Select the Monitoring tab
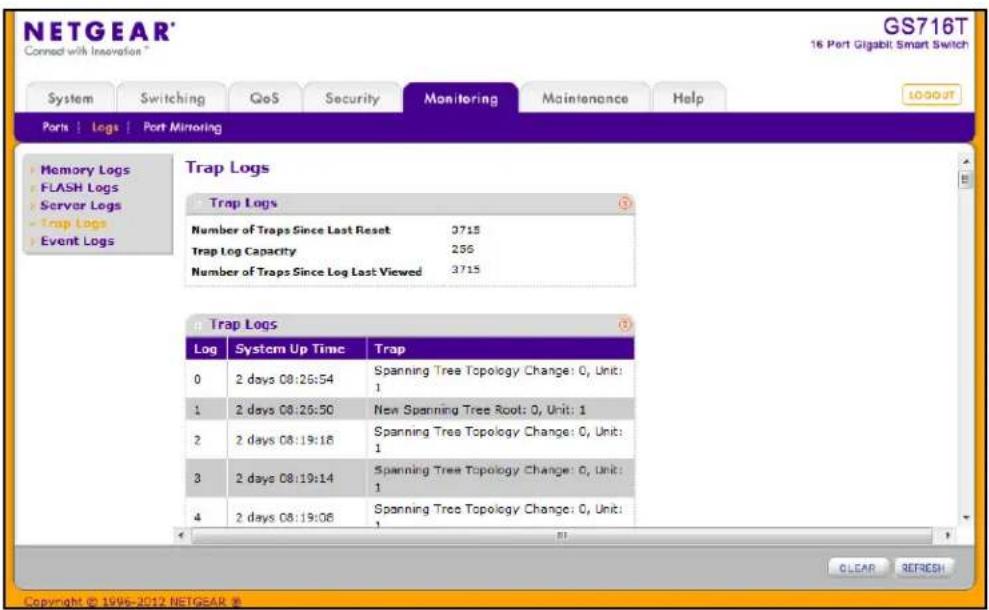The image size is (989, 610). [460, 98]
